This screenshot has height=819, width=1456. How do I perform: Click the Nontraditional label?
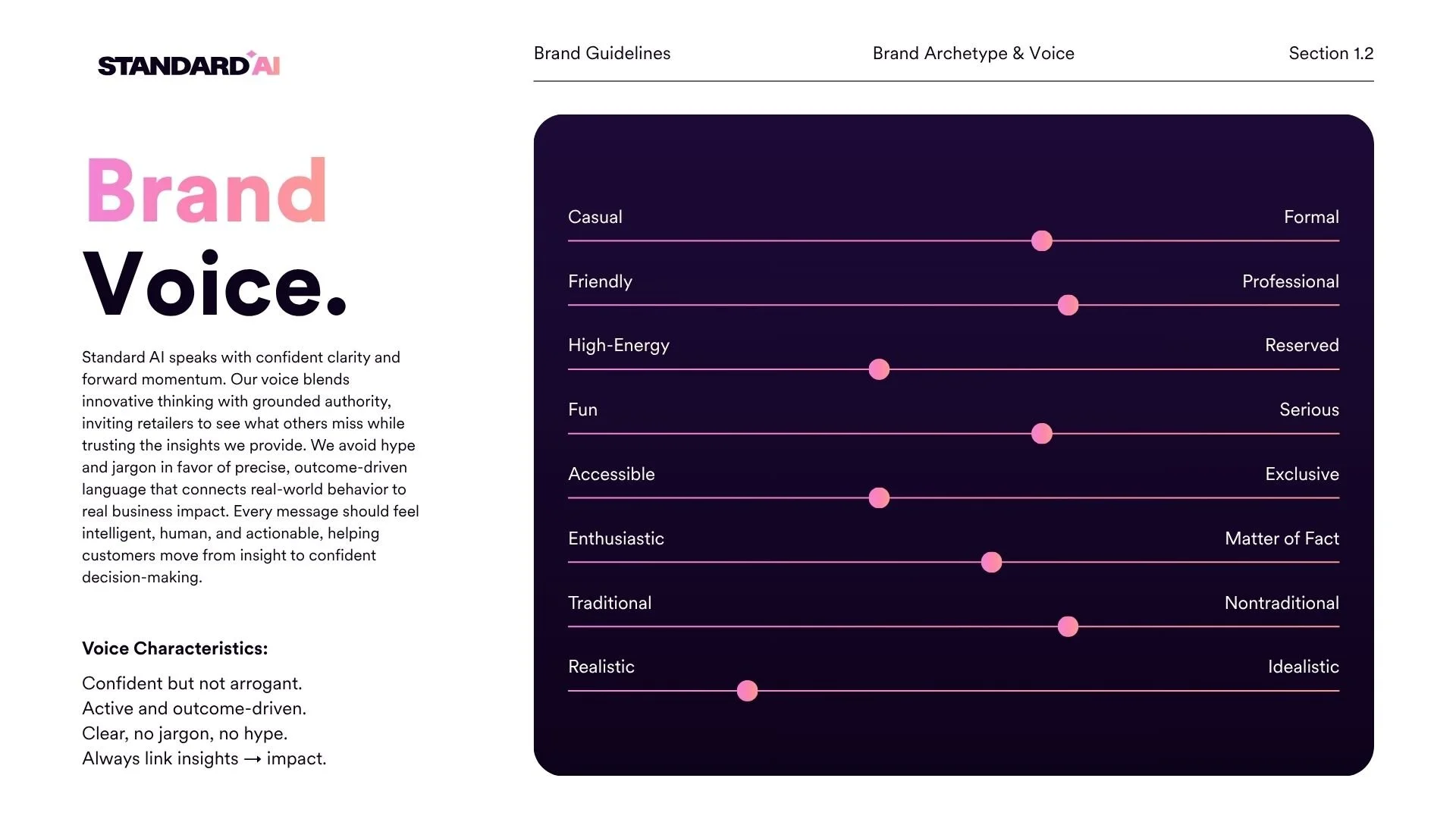click(1282, 603)
